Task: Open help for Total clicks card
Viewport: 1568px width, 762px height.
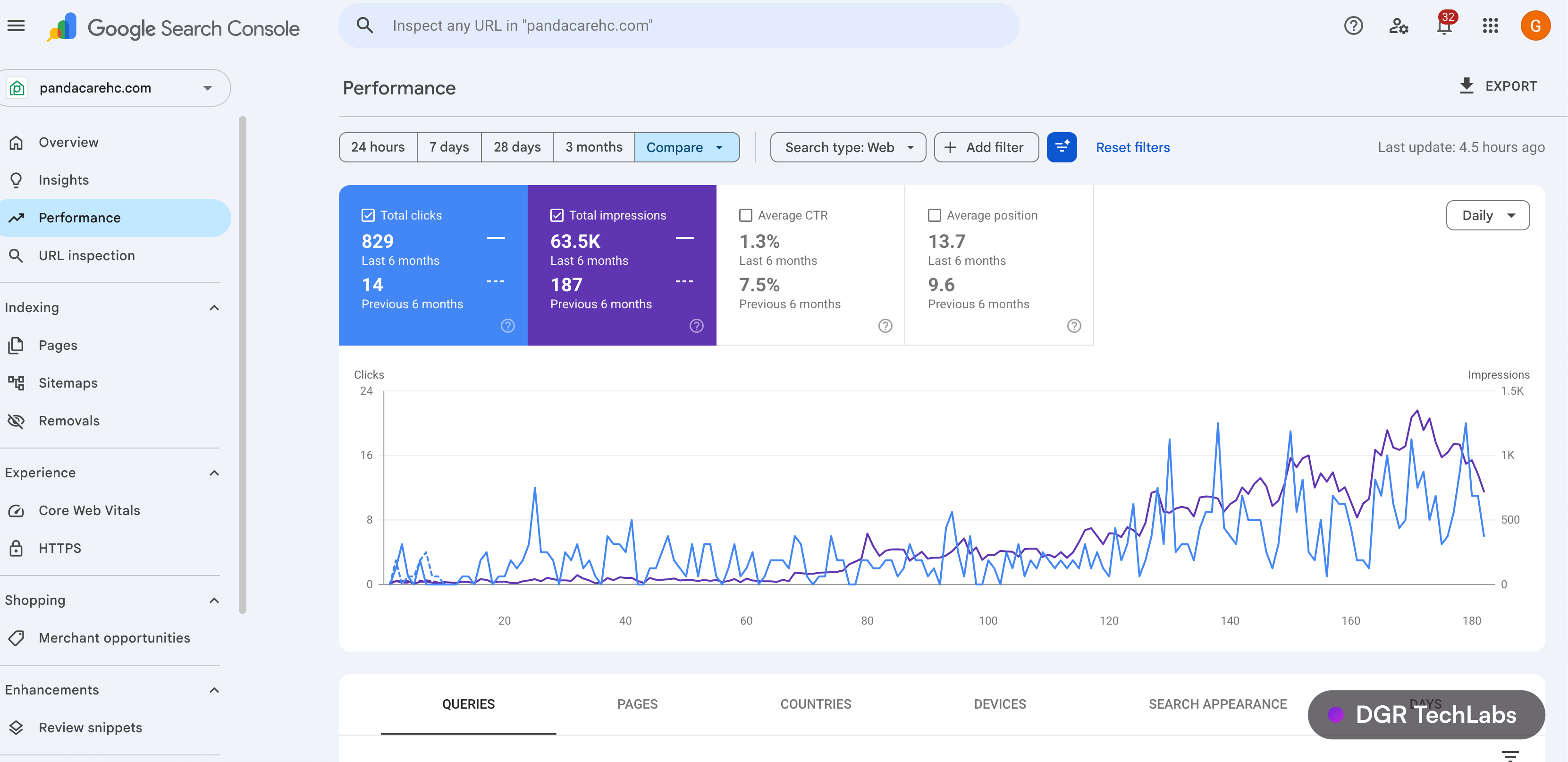Action: [x=508, y=326]
